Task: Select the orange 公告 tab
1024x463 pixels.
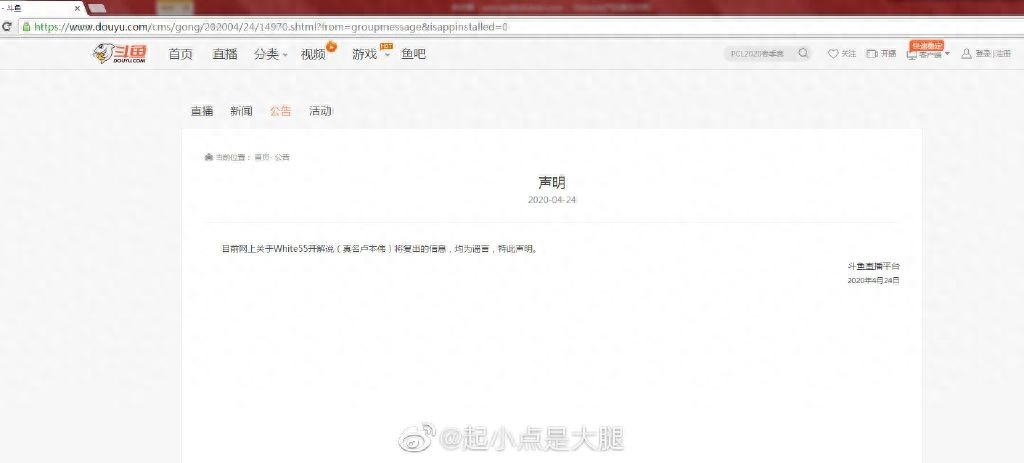Action: [280, 111]
